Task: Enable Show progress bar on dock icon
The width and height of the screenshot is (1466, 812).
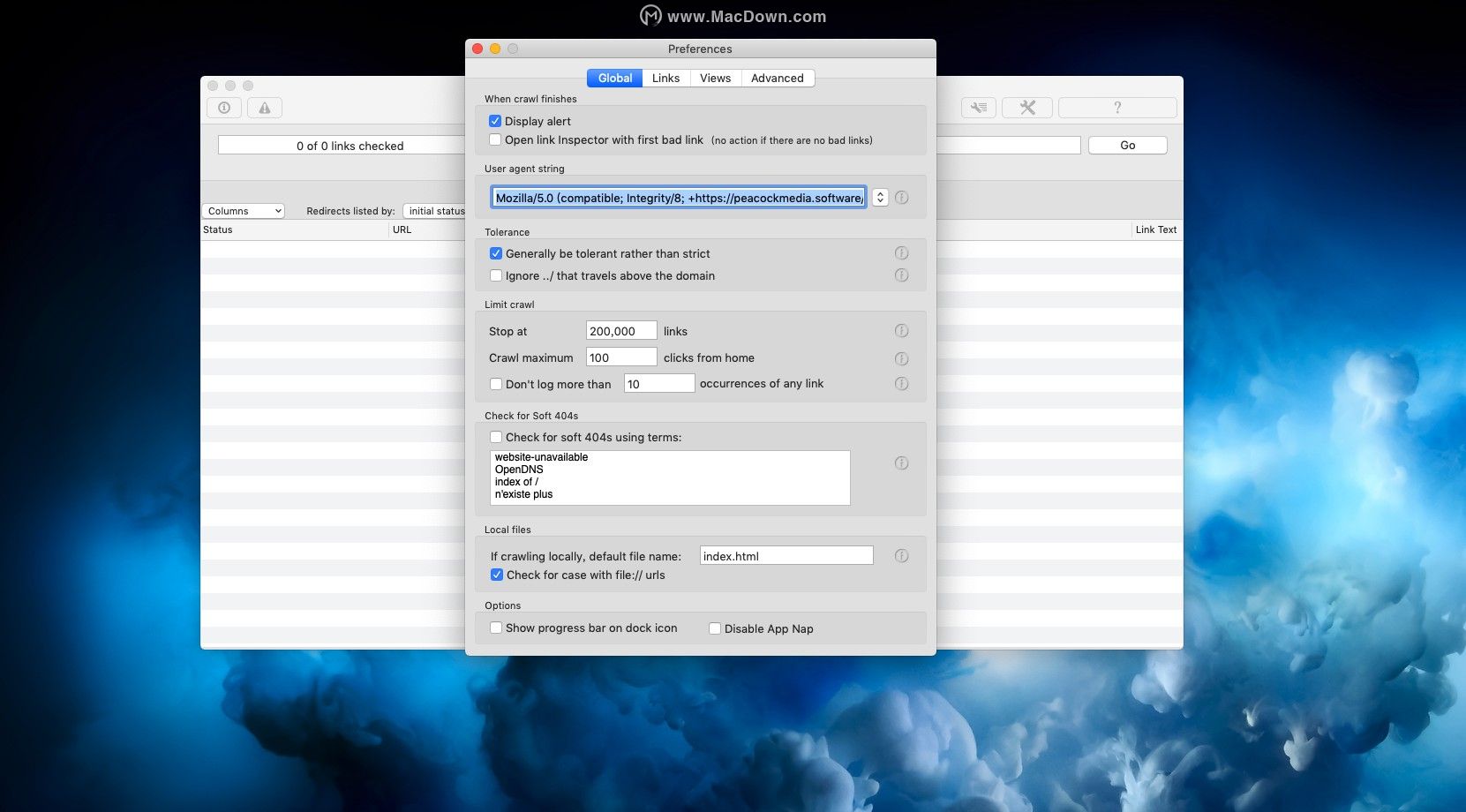Action: coord(496,628)
